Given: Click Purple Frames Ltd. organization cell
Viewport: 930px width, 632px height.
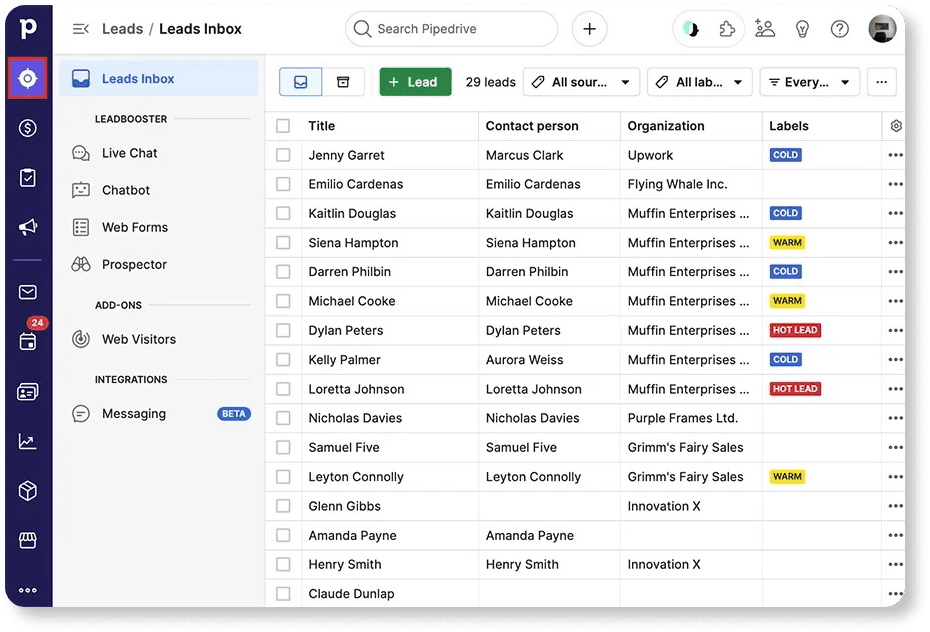Looking at the screenshot, I should [683, 418].
